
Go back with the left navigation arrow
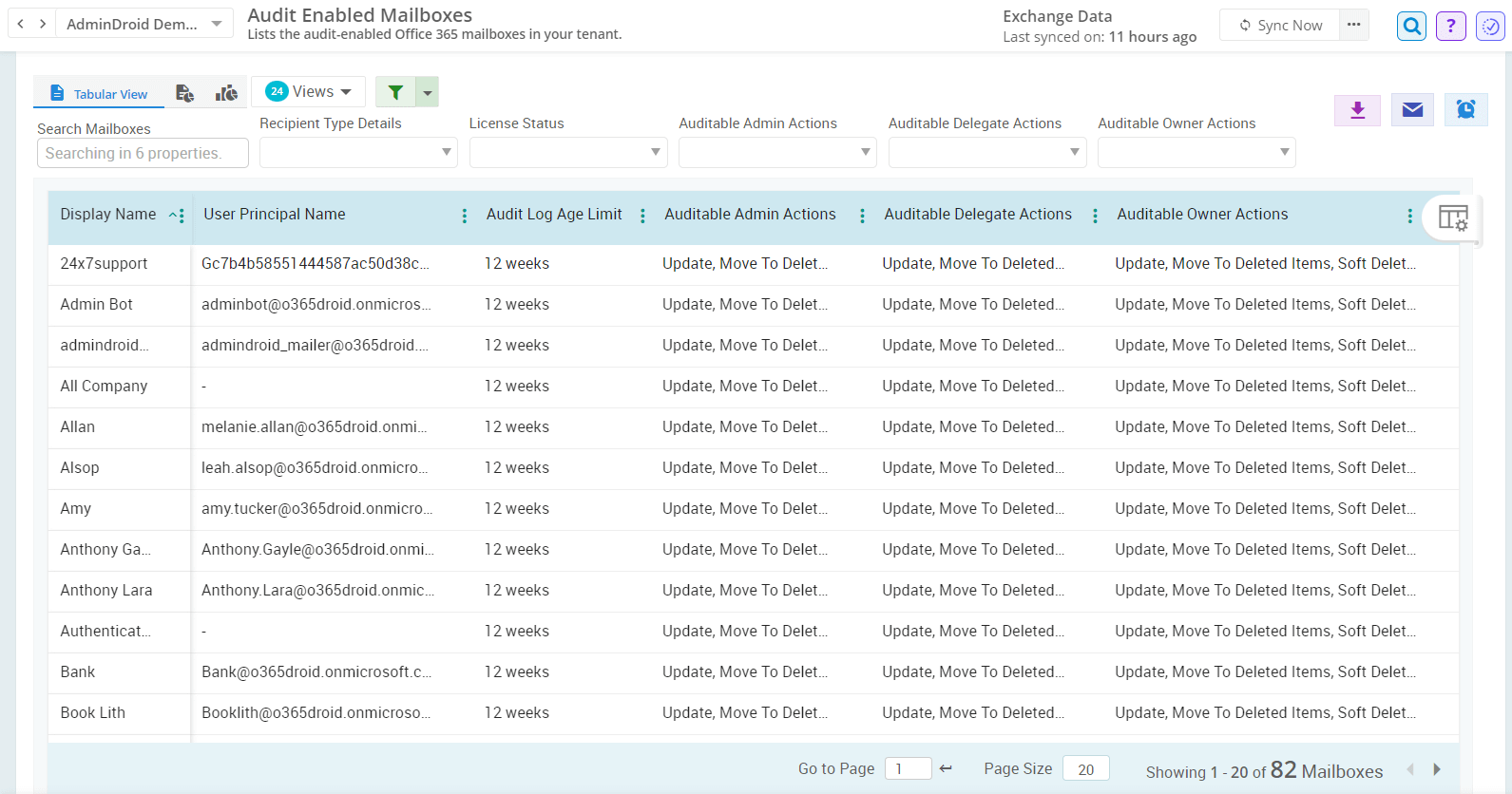(x=21, y=24)
